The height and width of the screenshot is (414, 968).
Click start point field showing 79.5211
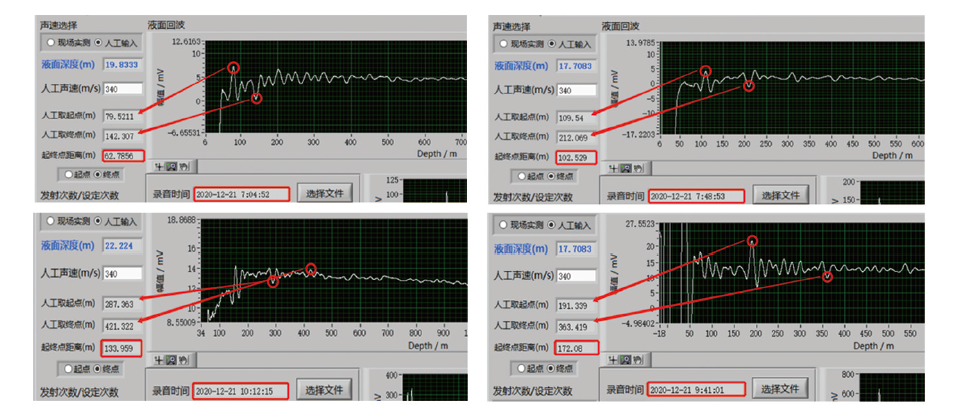point(122,115)
